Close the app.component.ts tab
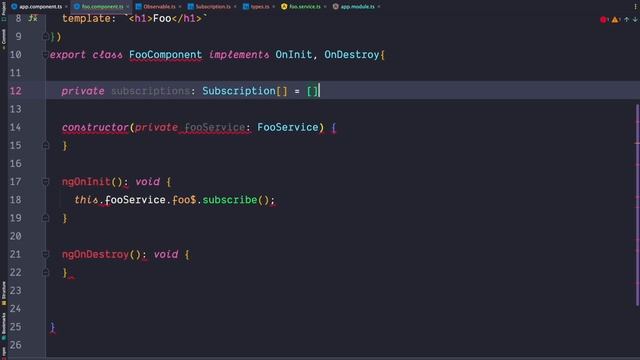The height and width of the screenshot is (360, 640). pos(67,7)
